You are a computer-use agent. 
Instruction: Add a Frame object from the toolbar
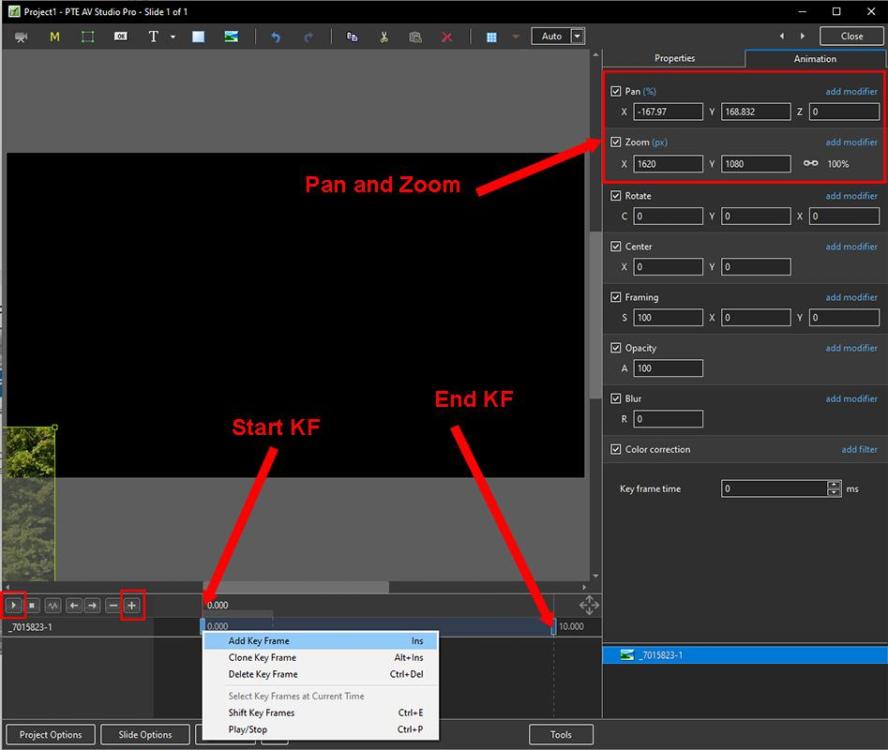tap(87, 37)
